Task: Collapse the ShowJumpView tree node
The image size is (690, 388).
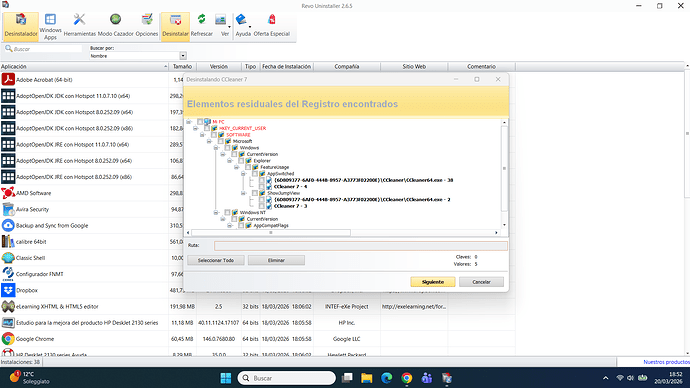Action: 243,193
